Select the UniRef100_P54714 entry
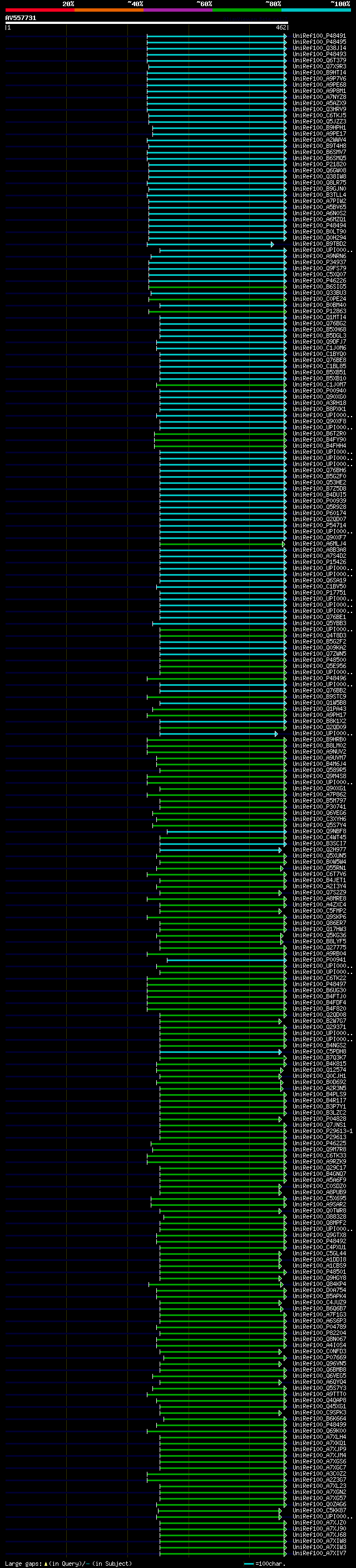Image resolution: width=356 pixels, height=1568 pixels. click(x=319, y=525)
